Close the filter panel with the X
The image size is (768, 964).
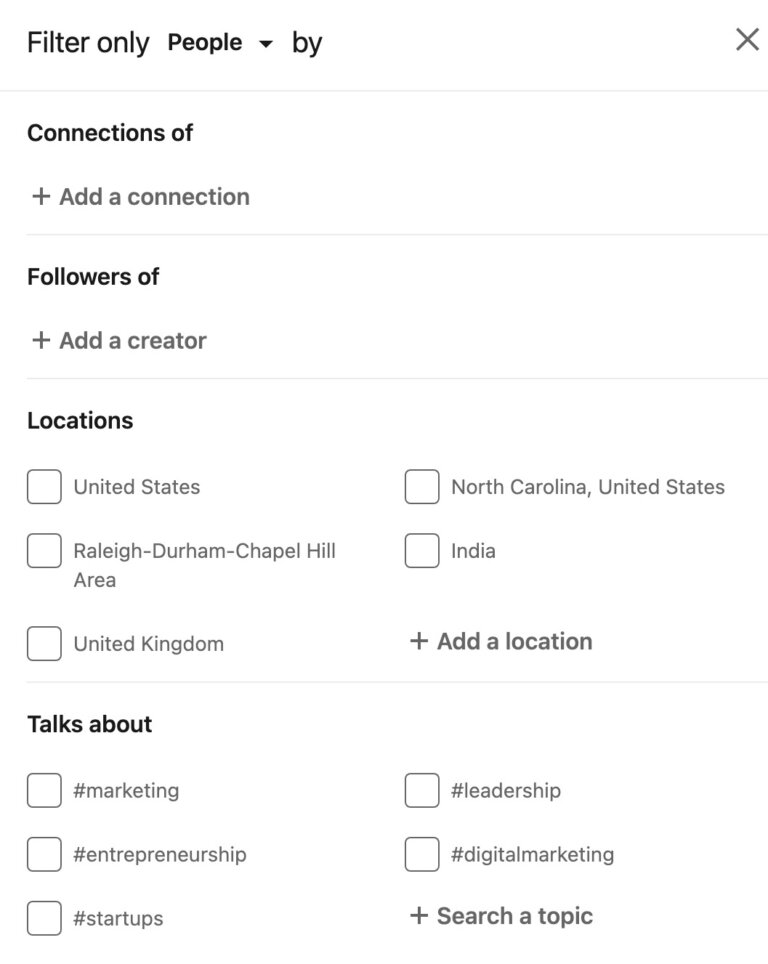(746, 40)
